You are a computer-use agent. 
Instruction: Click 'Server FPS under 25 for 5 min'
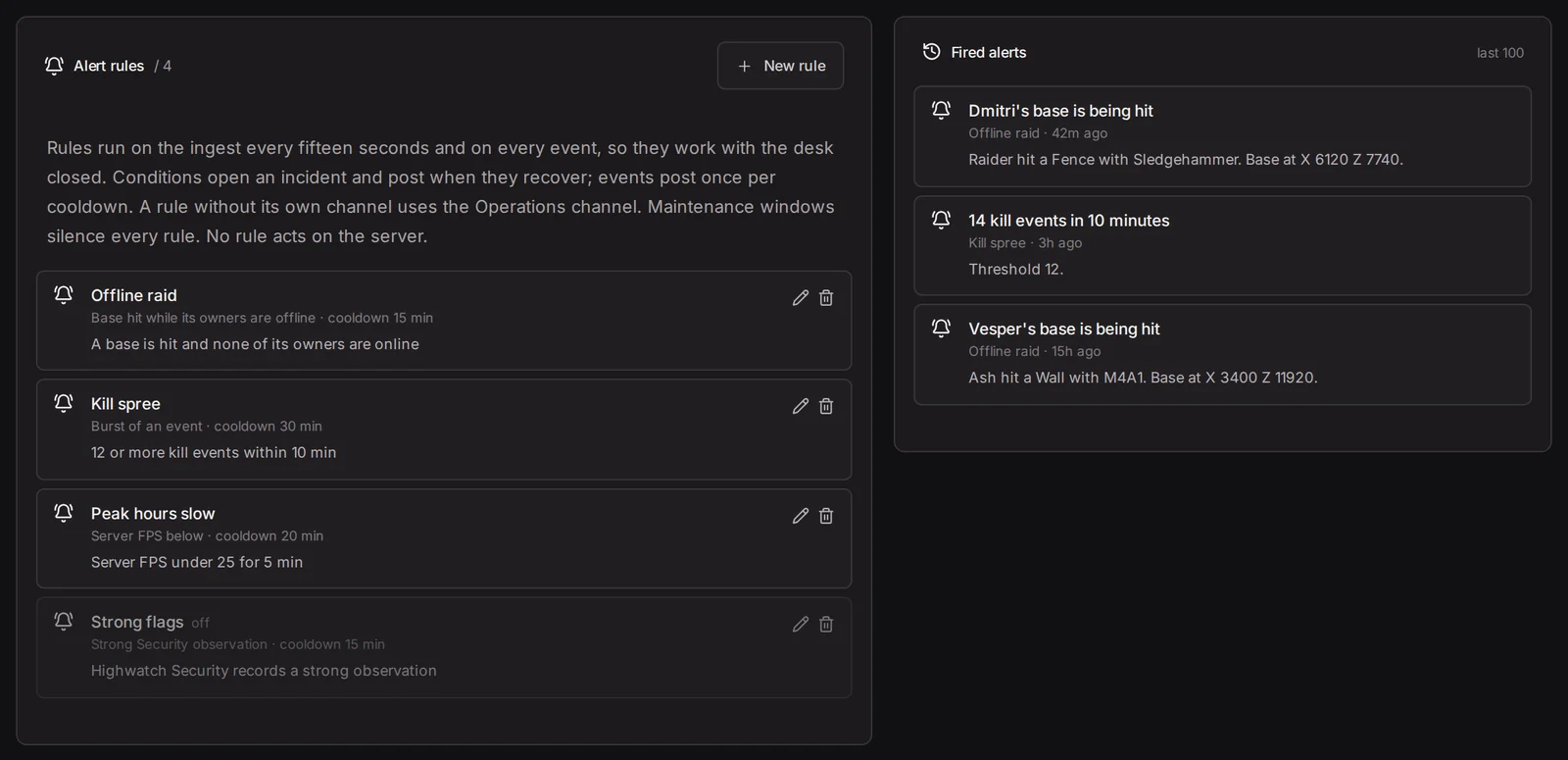tap(197, 562)
